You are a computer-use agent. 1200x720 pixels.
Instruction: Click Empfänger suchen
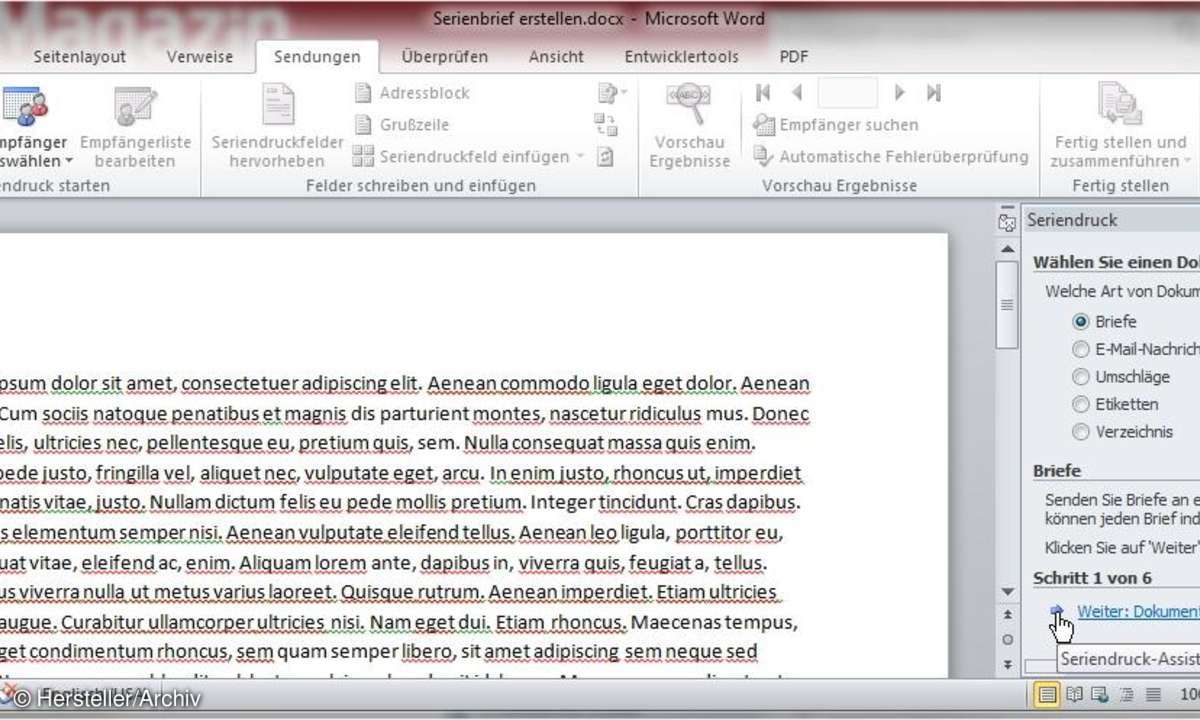pos(835,125)
